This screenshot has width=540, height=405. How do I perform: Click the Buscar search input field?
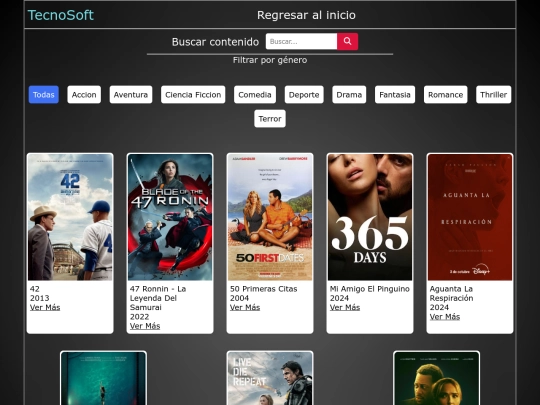click(x=301, y=41)
